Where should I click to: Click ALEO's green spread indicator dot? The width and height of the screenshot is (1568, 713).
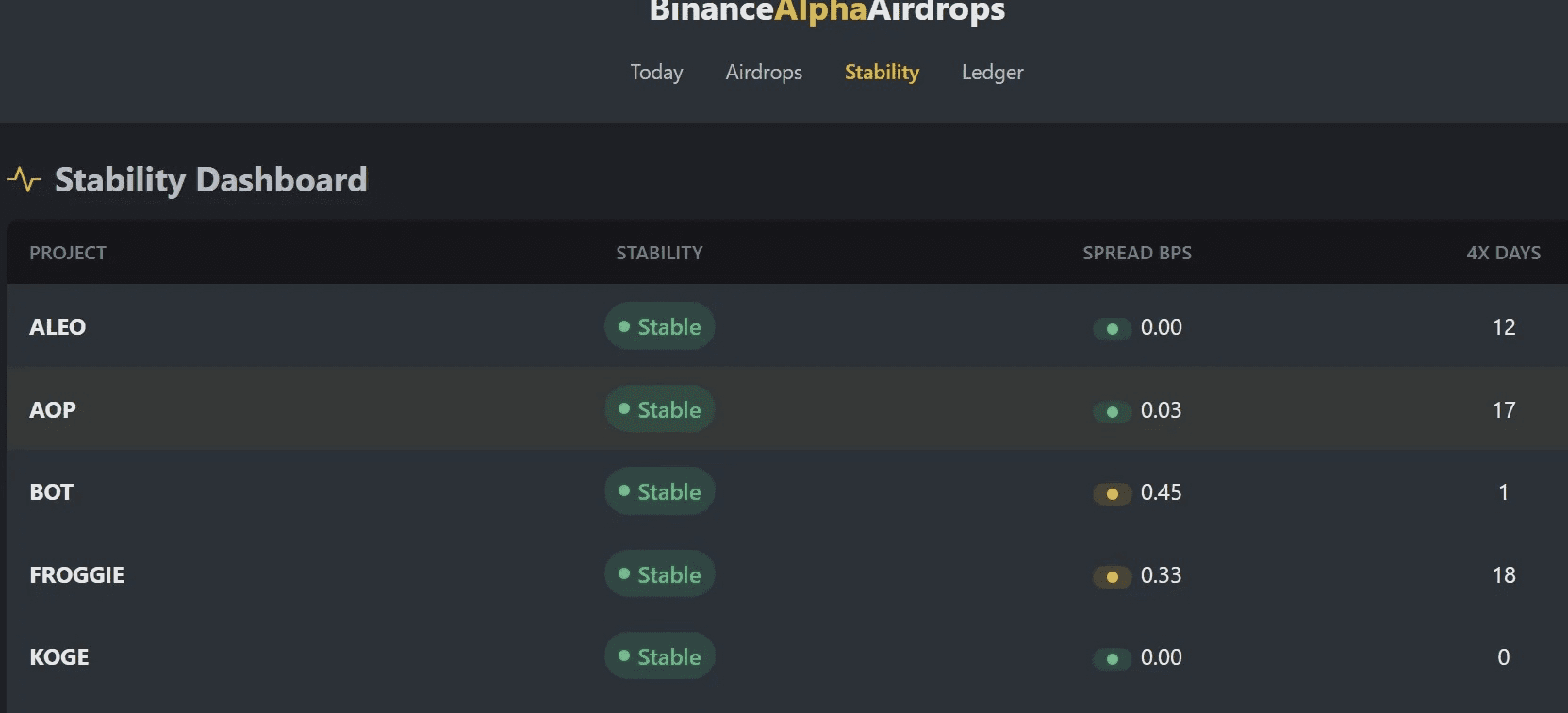point(1113,328)
